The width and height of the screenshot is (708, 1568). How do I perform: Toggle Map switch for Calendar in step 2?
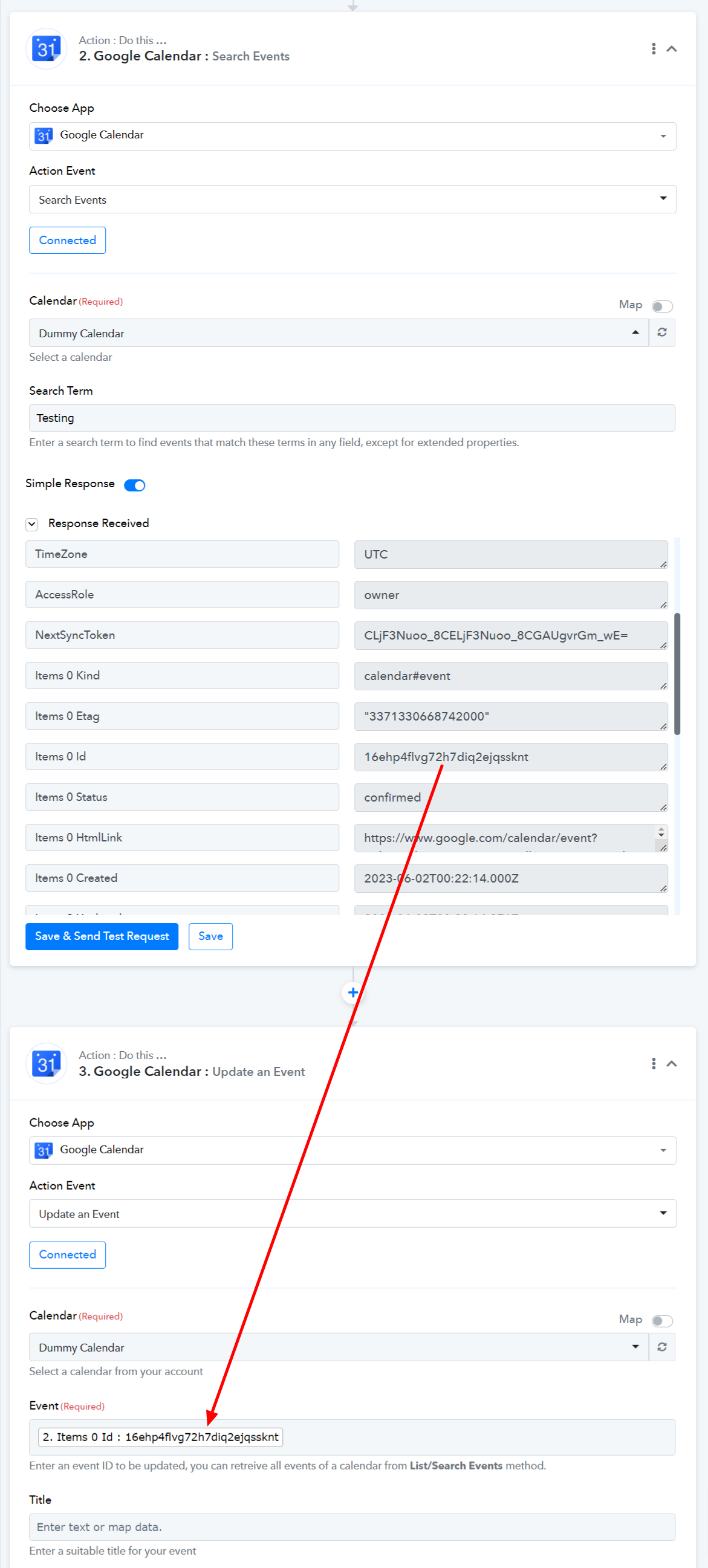coord(661,306)
